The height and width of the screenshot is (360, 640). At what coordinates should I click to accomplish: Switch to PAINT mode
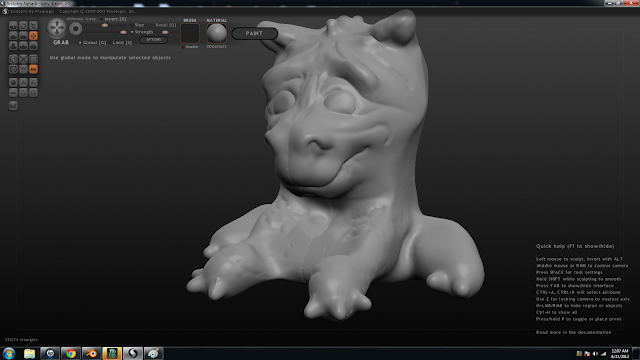tap(254, 33)
